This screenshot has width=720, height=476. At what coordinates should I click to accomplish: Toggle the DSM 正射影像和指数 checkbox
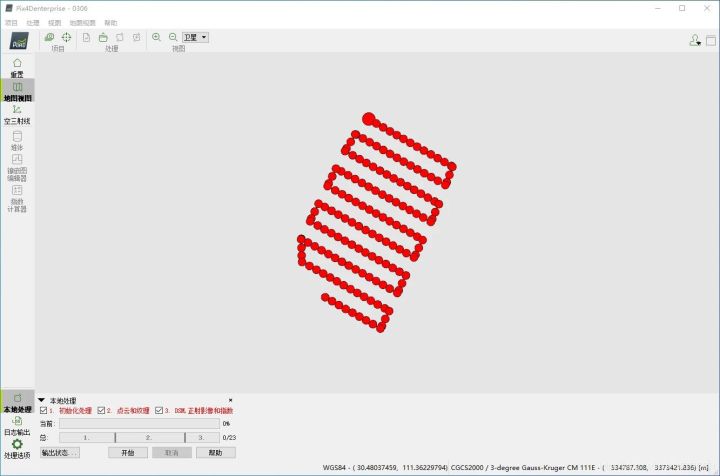159,410
